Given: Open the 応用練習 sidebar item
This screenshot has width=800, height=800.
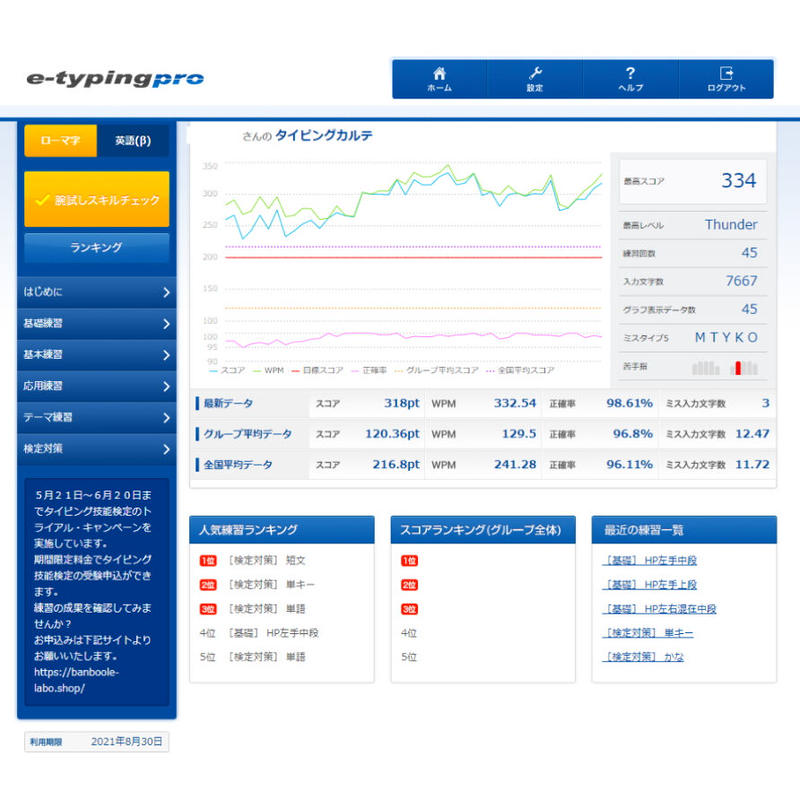Looking at the screenshot, I should pos(96,386).
